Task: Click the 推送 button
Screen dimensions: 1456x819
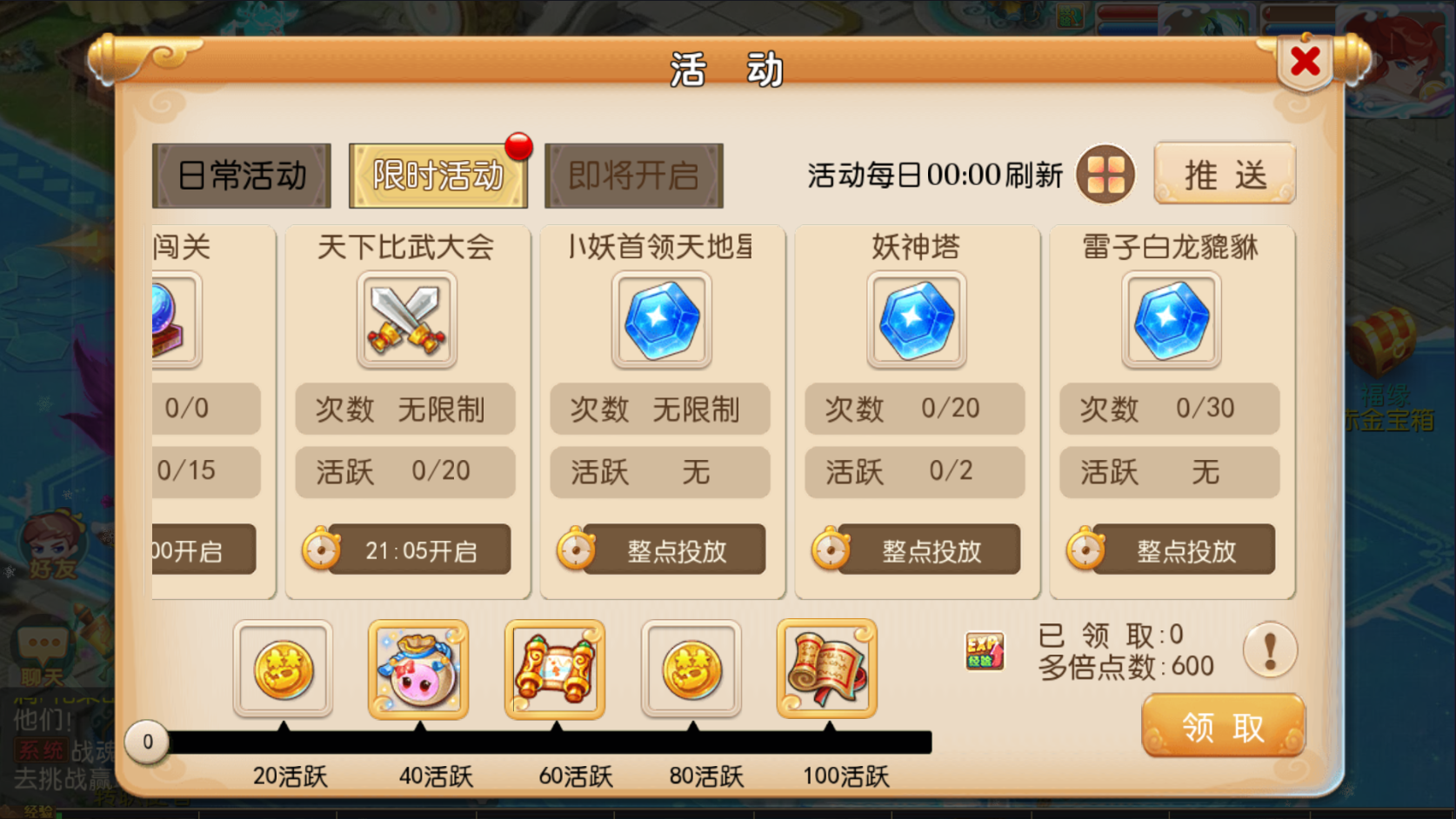Action: click(1226, 174)
